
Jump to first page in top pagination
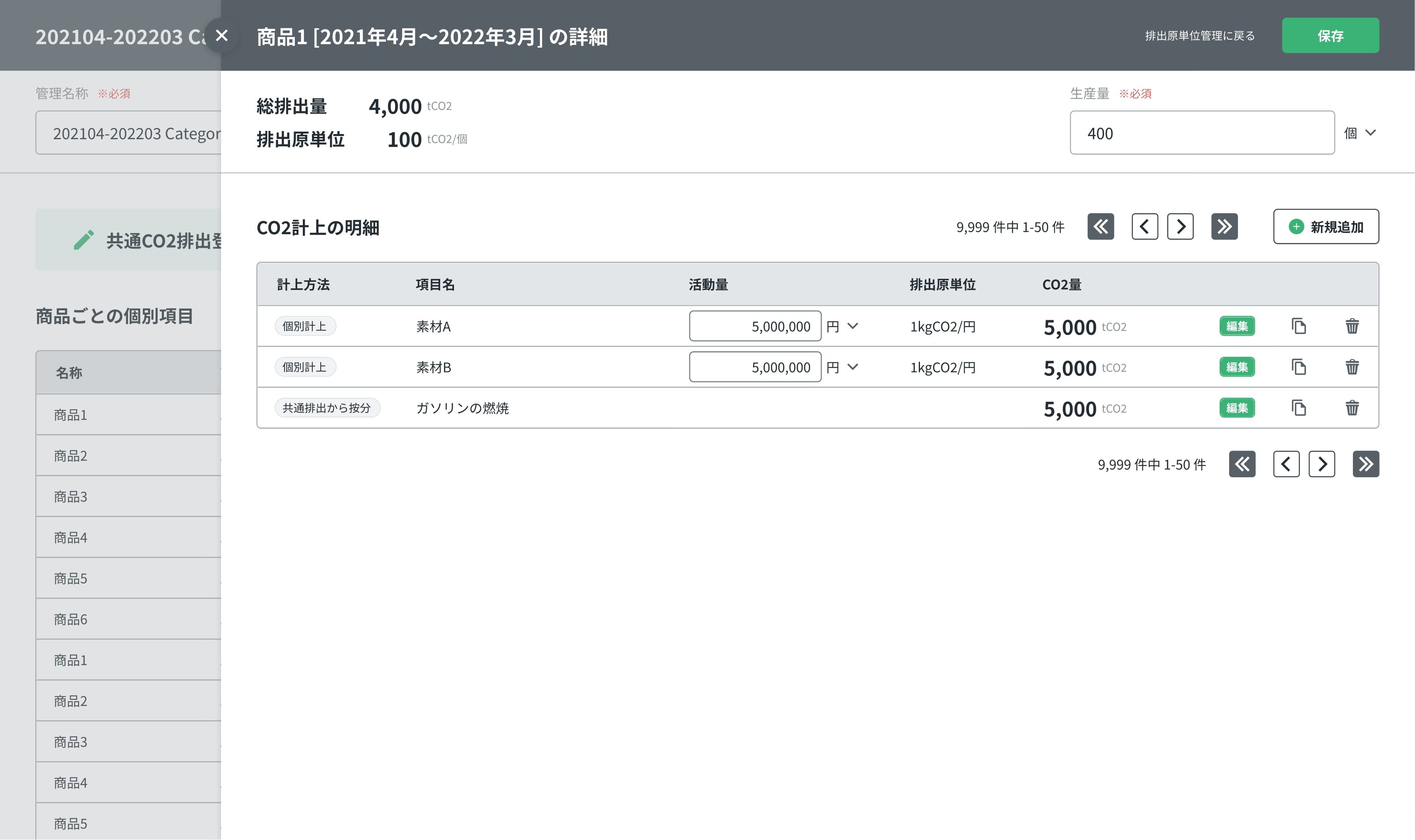(x=1100, y=226)
